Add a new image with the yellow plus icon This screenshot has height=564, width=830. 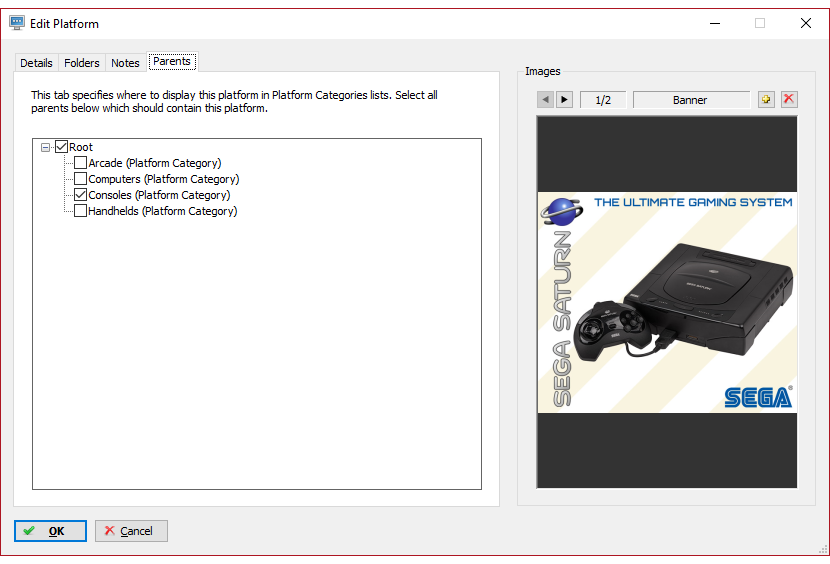(x=766, y=99)
